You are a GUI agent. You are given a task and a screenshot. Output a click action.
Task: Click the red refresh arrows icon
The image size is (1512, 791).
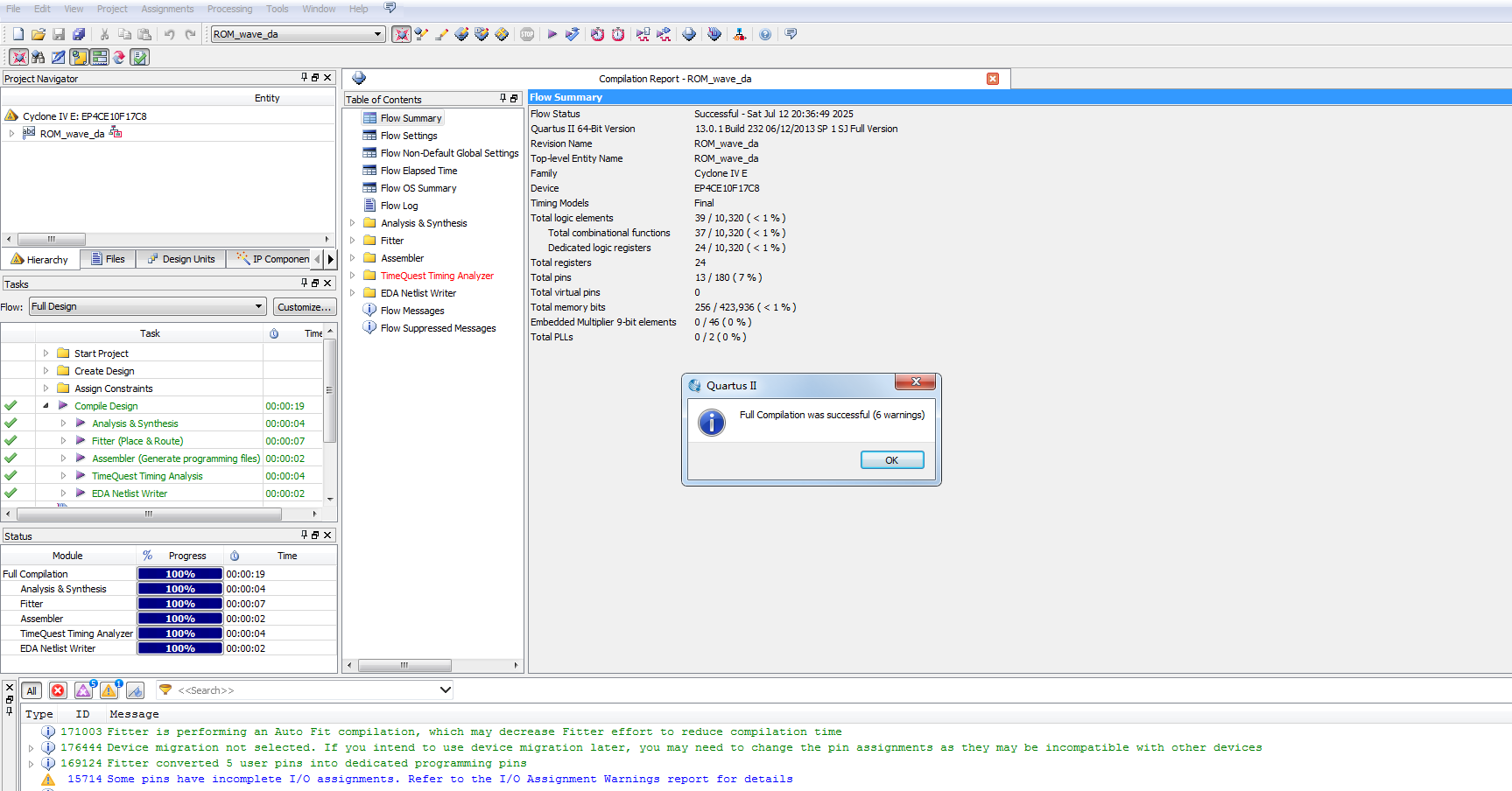click(119, 57)
